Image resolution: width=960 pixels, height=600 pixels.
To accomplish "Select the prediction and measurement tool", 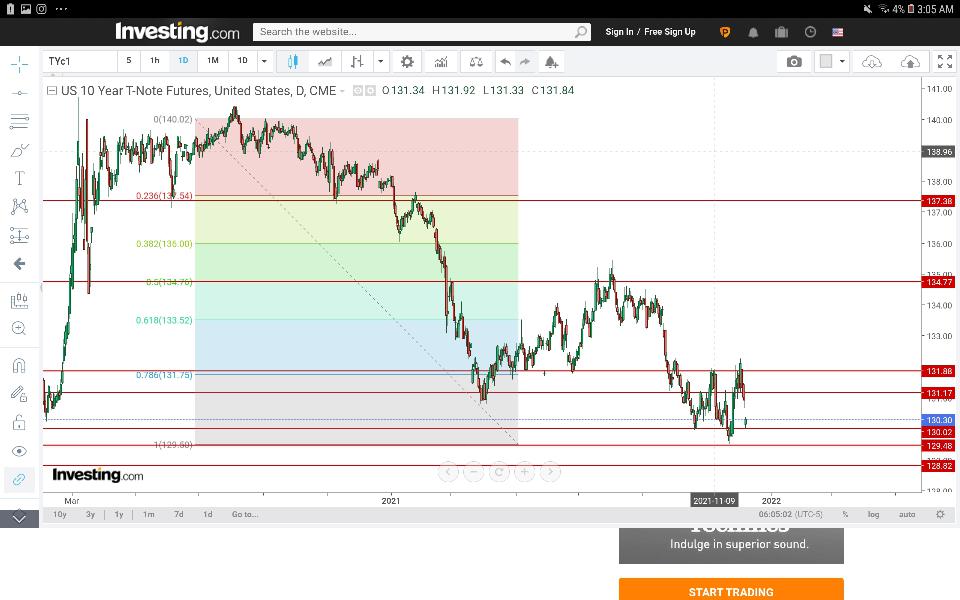I will point(19,235).
